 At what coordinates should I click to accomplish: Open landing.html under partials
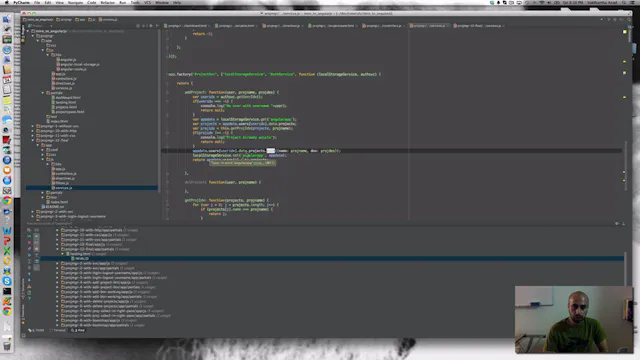(64, 102)
